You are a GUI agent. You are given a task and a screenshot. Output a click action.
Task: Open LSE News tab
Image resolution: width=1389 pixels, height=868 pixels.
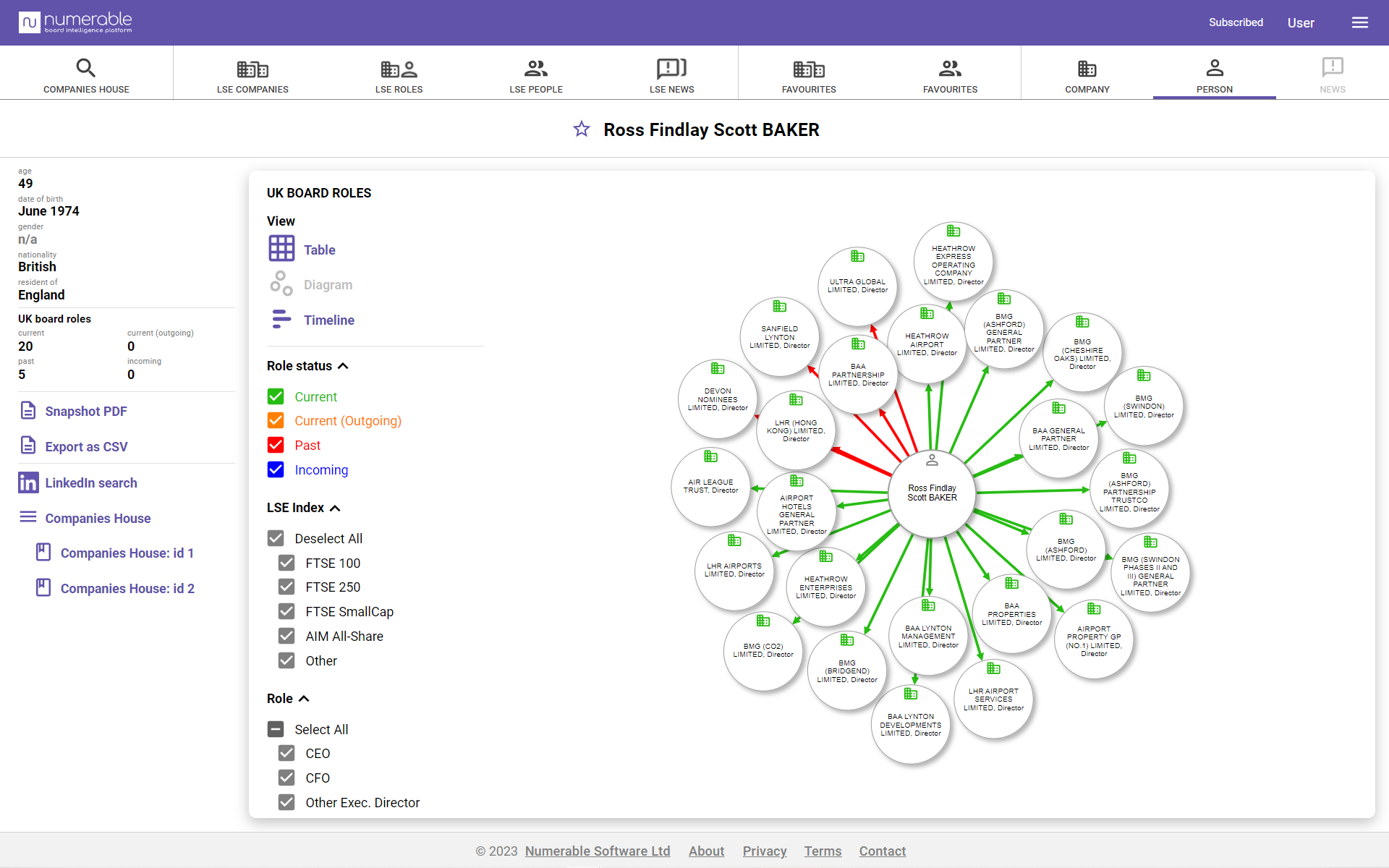point(671,75)
